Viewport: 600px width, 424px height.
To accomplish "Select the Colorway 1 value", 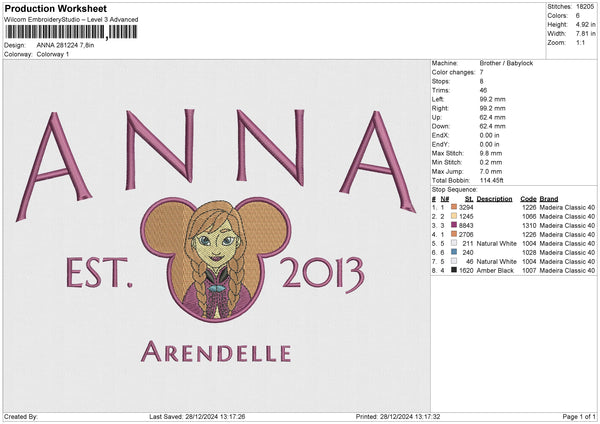I will point(53,54).
